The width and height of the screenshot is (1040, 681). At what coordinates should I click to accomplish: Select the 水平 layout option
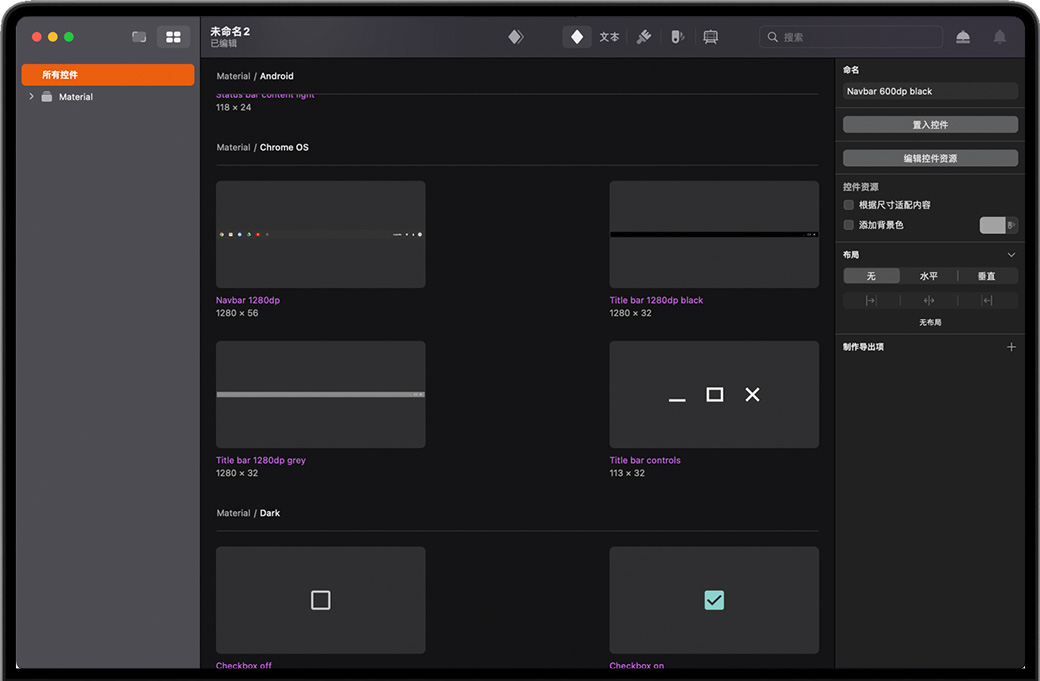pos(928,276)
